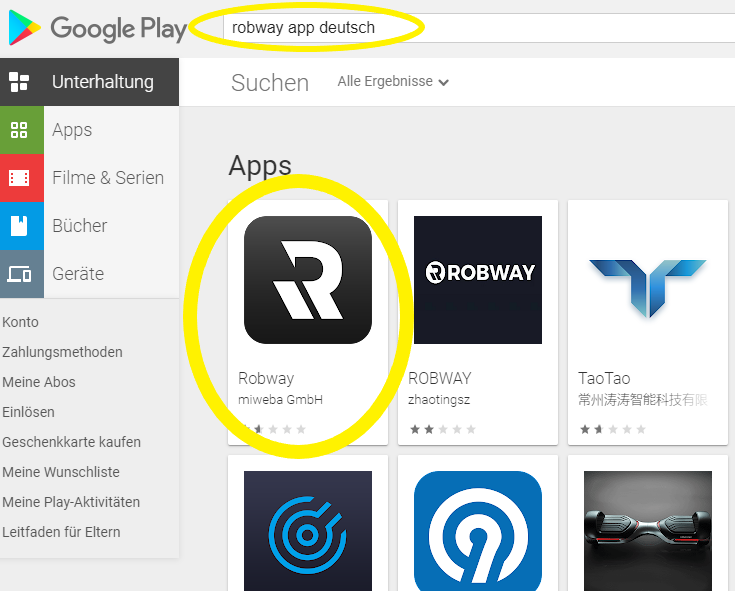Click the chevron next to Alle Ergebnisse
Image resolution: width=735 pixels, height=591 pixels.
pos(443,82)
